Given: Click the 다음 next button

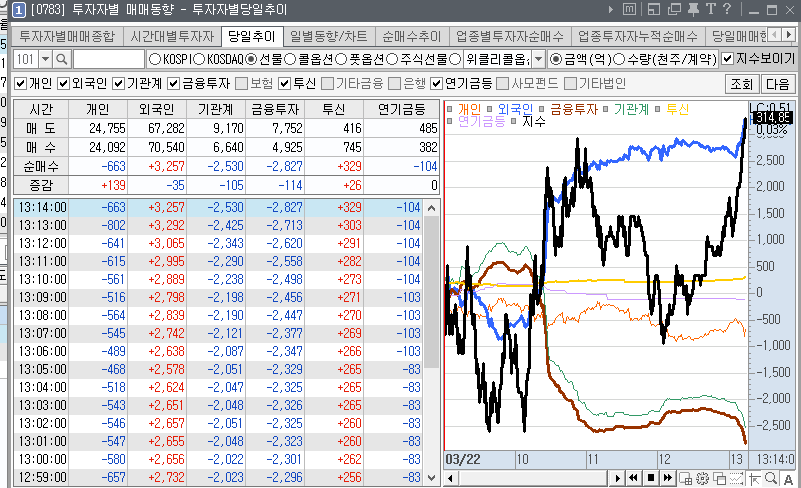Looking at the screenshot, I should point(778,83).
